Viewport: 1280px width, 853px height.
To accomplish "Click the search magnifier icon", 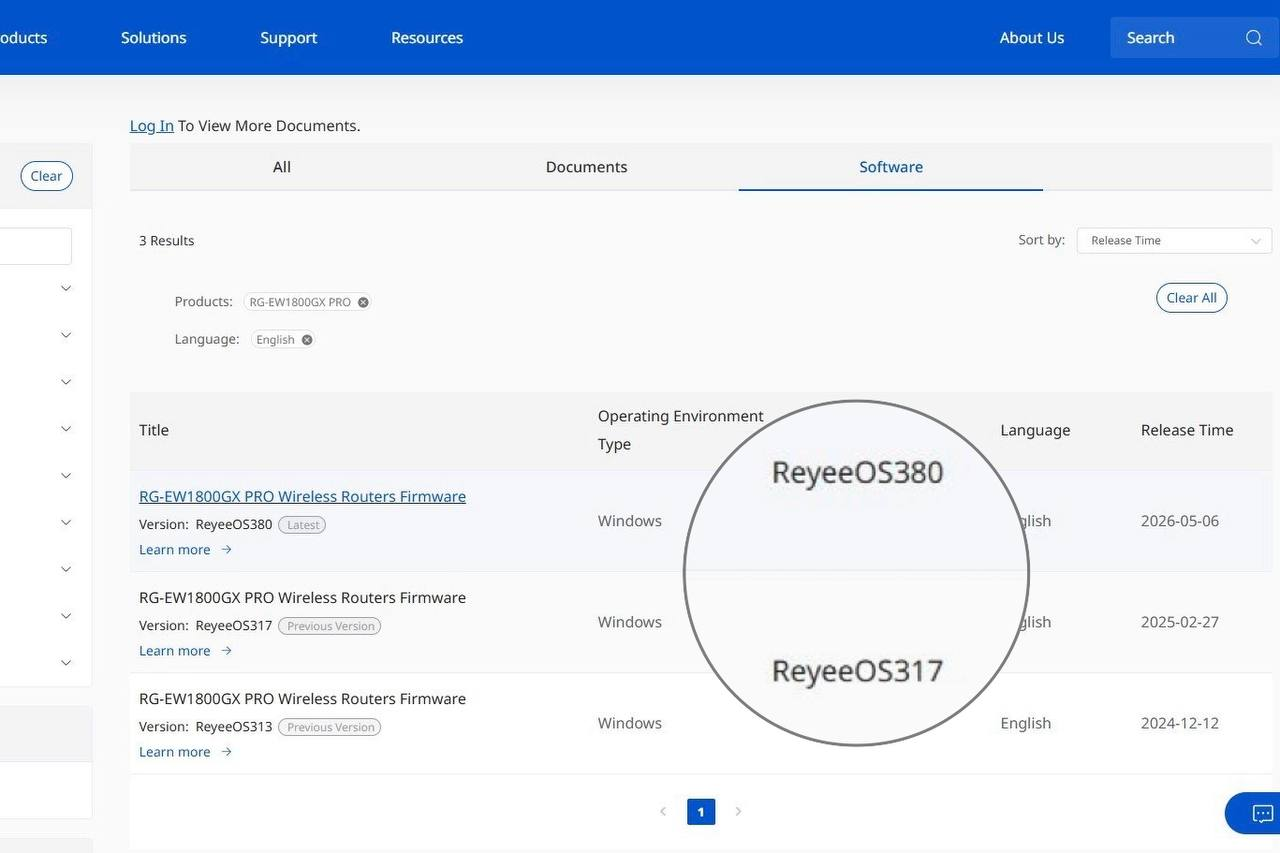I will point(1253,38).
